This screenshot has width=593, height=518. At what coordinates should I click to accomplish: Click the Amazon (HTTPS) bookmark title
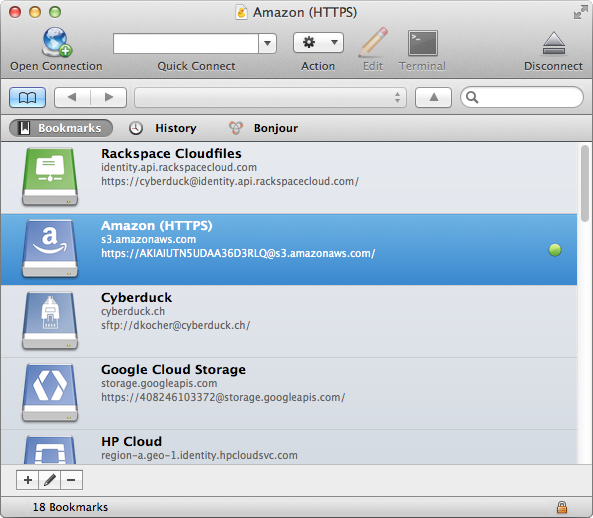click(x=157, y=225)
